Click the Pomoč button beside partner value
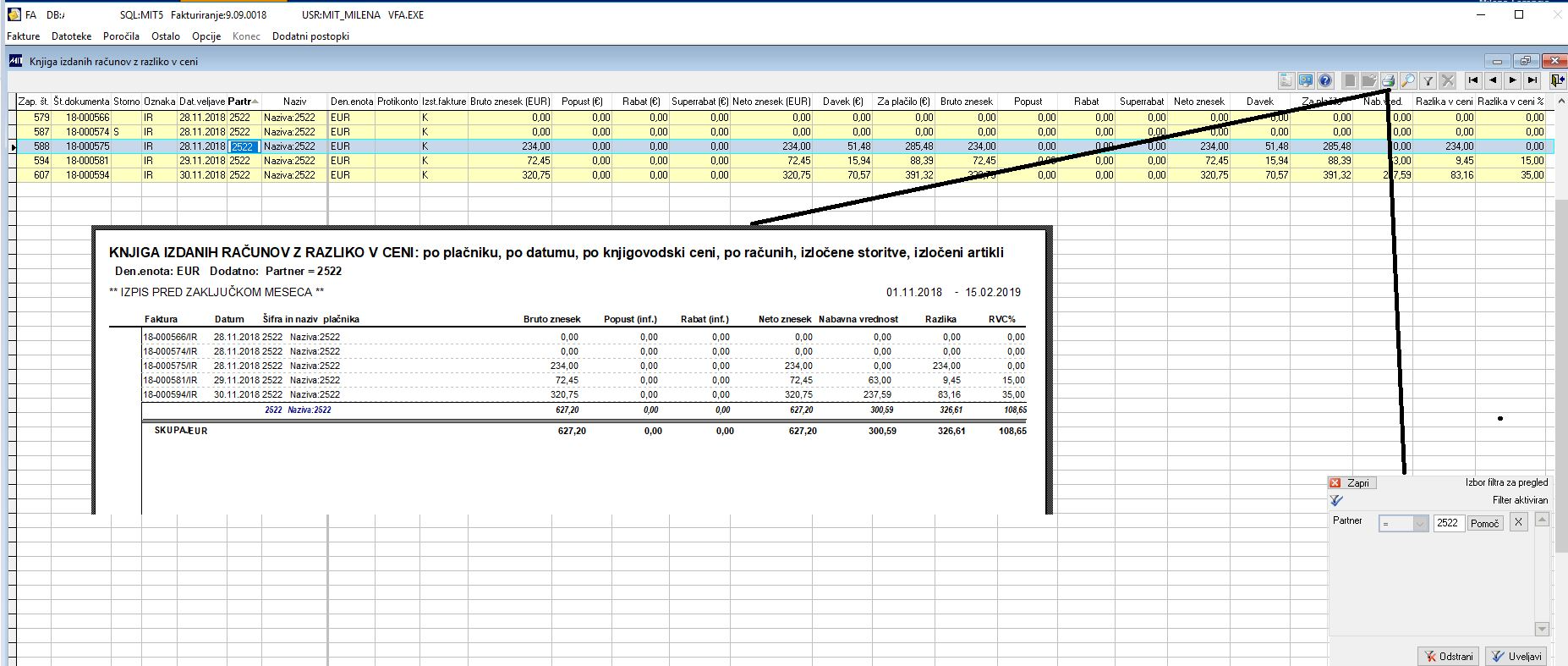Image resolution: width=1568 pixels, height=666 pixels. click(1485, 524)
